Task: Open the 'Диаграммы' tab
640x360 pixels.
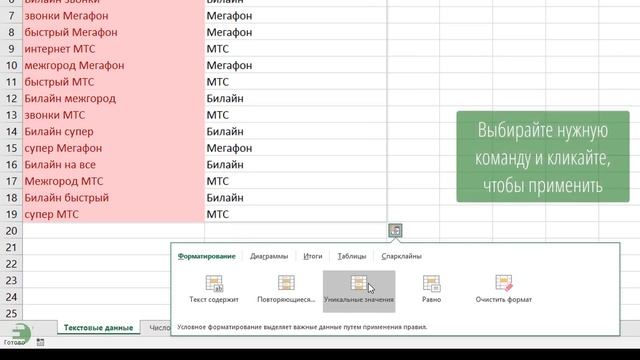Action: point(269,256)
